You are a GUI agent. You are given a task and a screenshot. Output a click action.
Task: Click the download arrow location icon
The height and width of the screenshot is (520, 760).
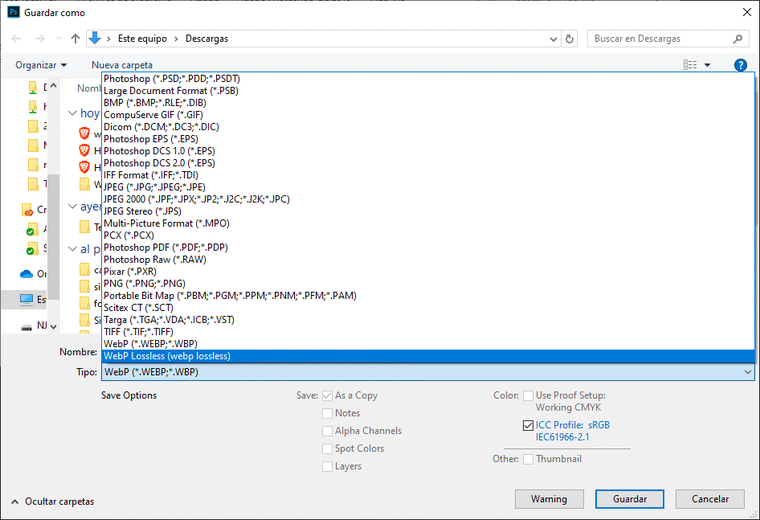point(95,38)
